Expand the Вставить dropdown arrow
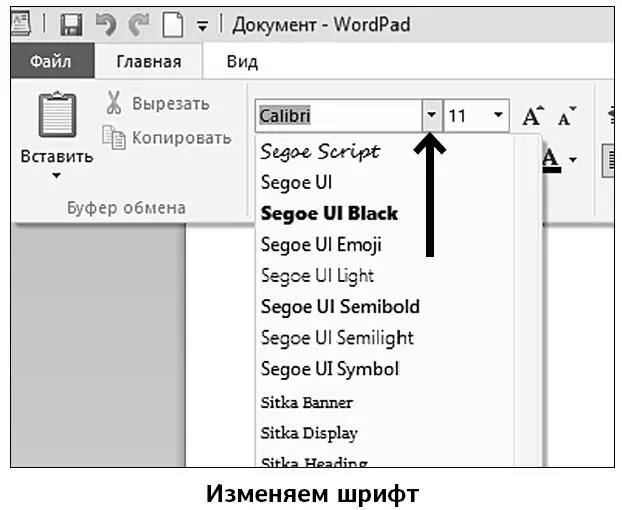This screenshot has height=510, width=622. click(57, 175)
